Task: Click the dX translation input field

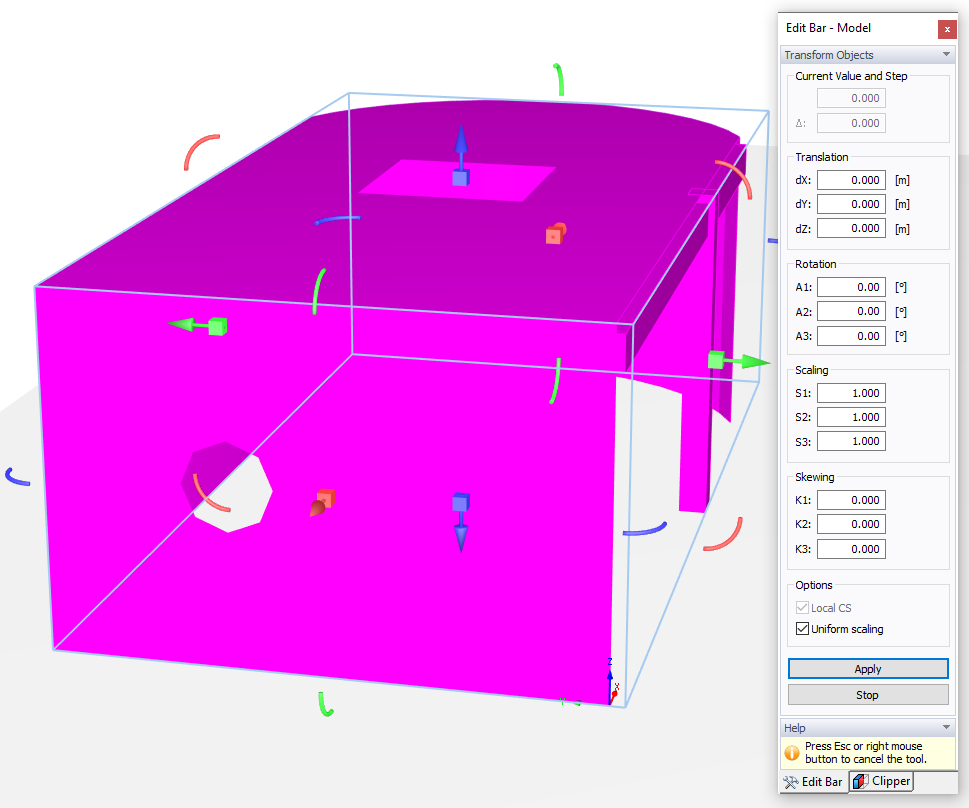Action: (x=851, y=180)
